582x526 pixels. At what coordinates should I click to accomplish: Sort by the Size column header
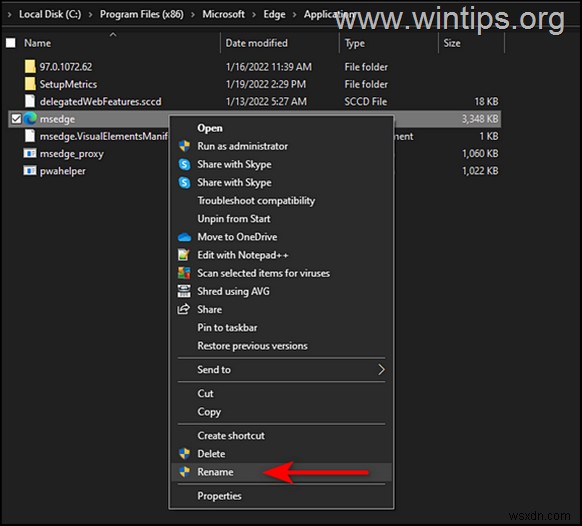click(x=452, y=43)
